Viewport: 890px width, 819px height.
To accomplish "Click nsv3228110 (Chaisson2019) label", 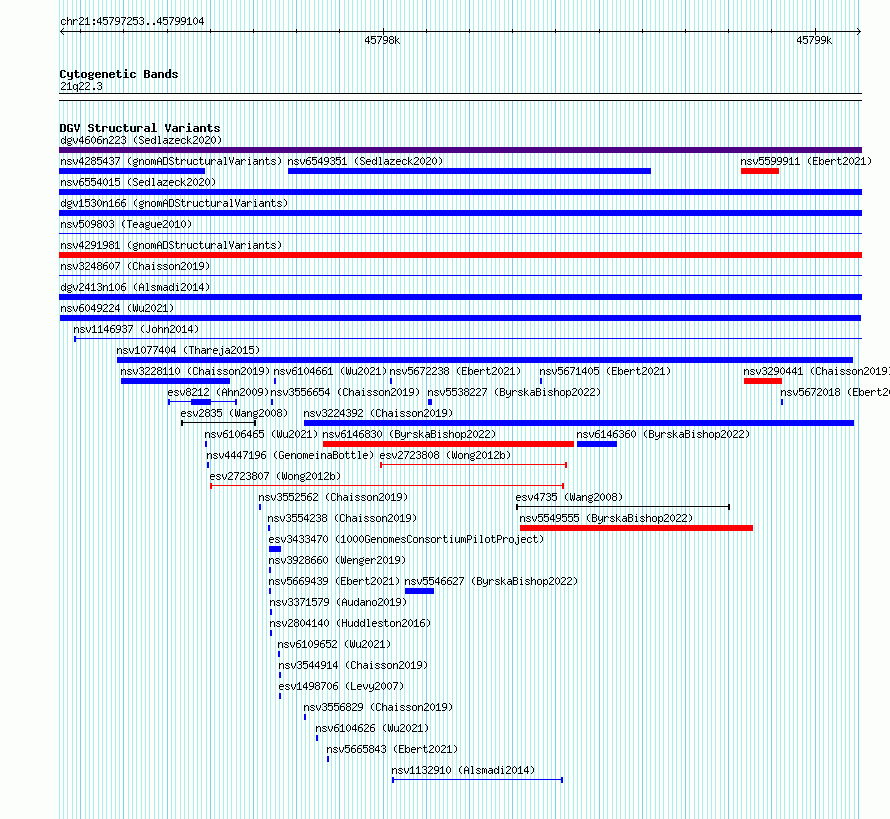I will tap(195, 371).
